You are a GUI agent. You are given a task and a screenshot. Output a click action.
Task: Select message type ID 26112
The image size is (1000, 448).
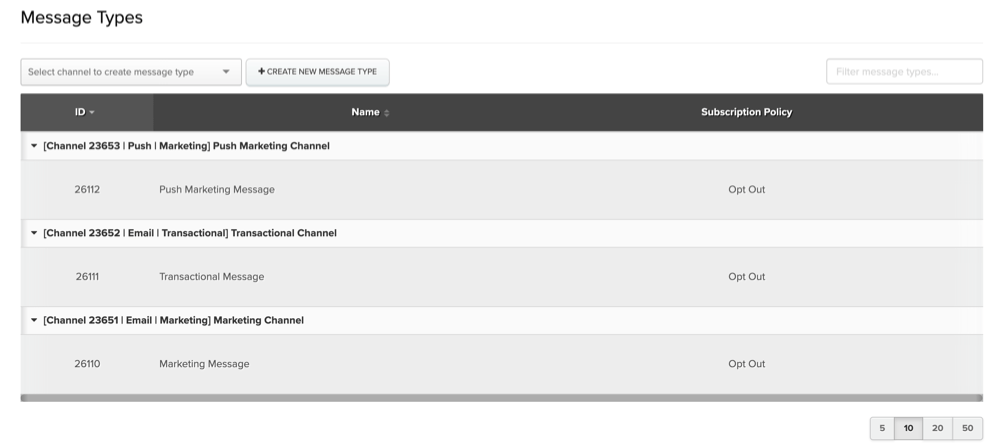click(x=87, y=190)
